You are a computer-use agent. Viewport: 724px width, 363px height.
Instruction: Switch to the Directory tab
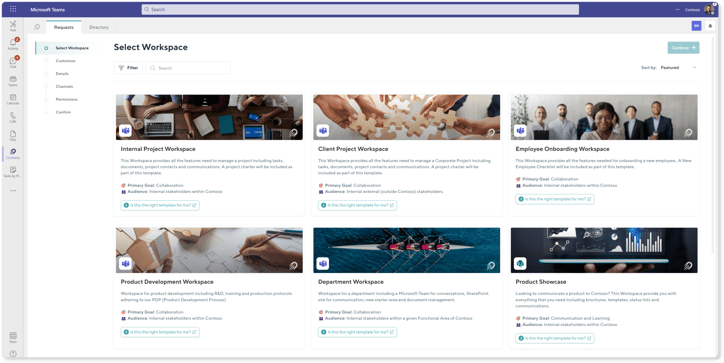tap(99, 27)
